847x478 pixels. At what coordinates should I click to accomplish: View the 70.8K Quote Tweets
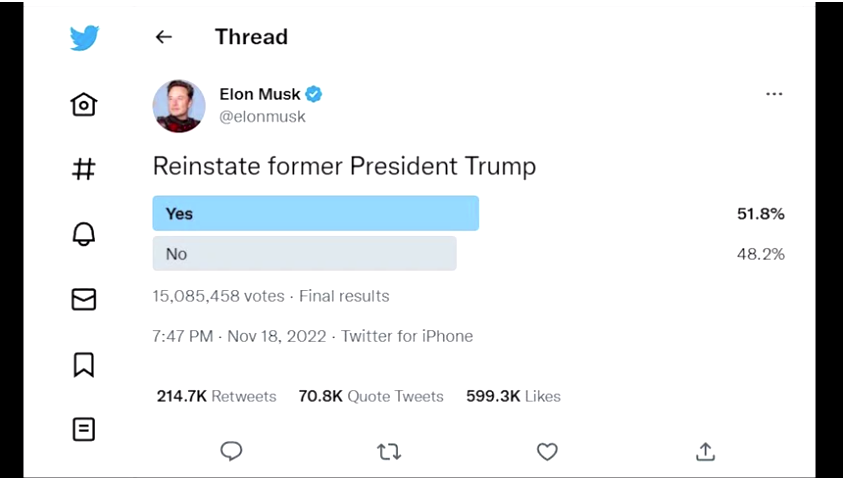click(x=371, y=396)
